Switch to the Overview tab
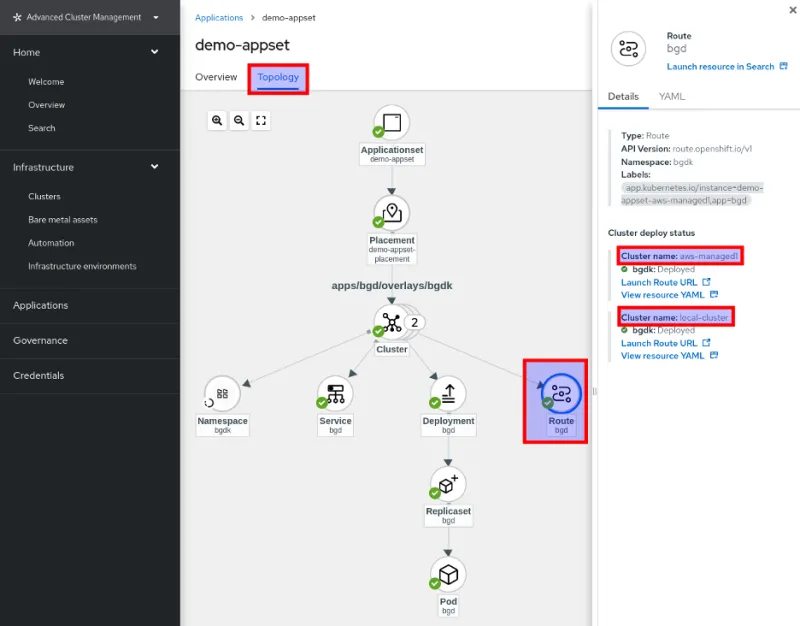 [x=216, y=77]
